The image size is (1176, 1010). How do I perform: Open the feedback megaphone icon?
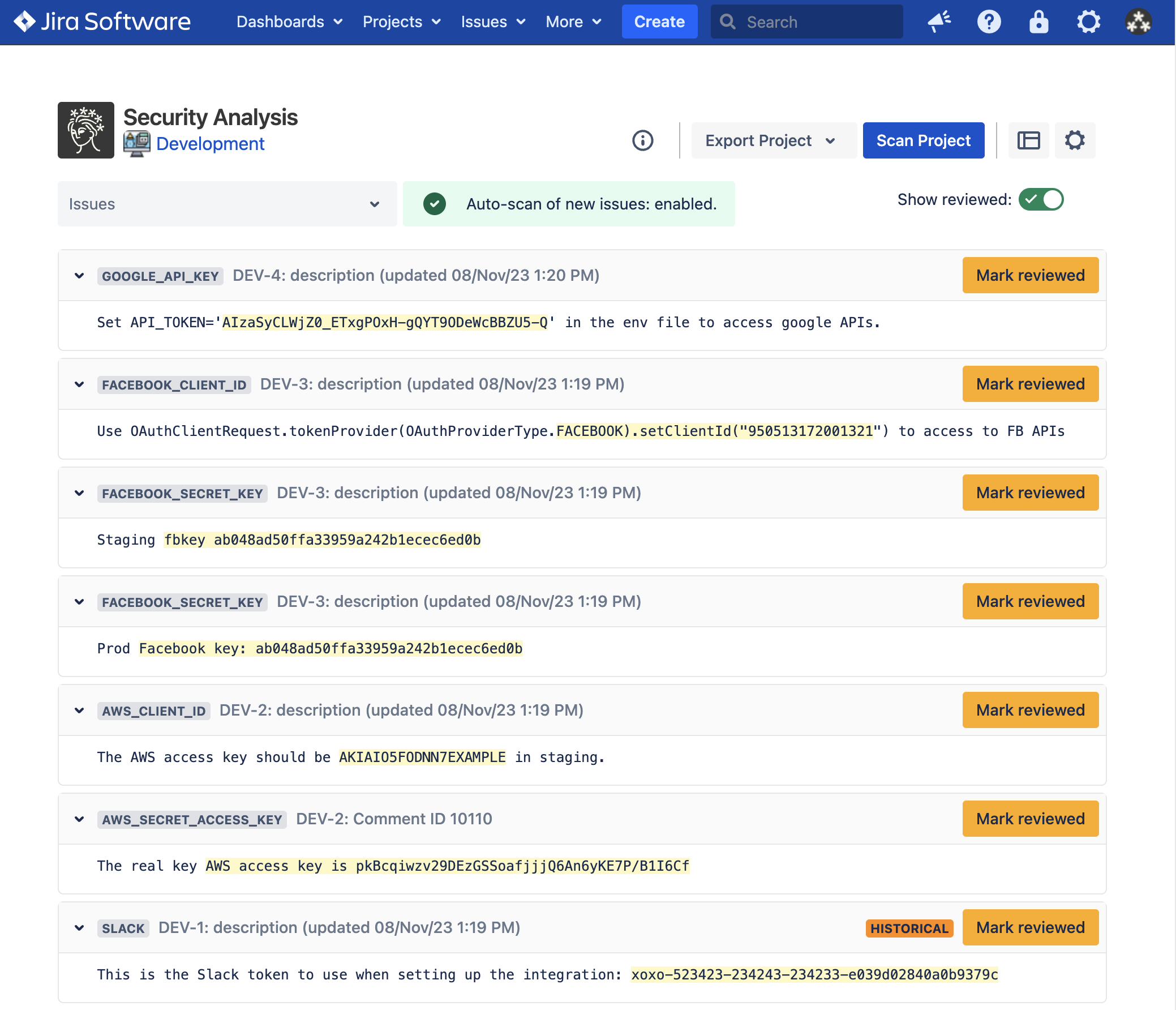[939, 22]
